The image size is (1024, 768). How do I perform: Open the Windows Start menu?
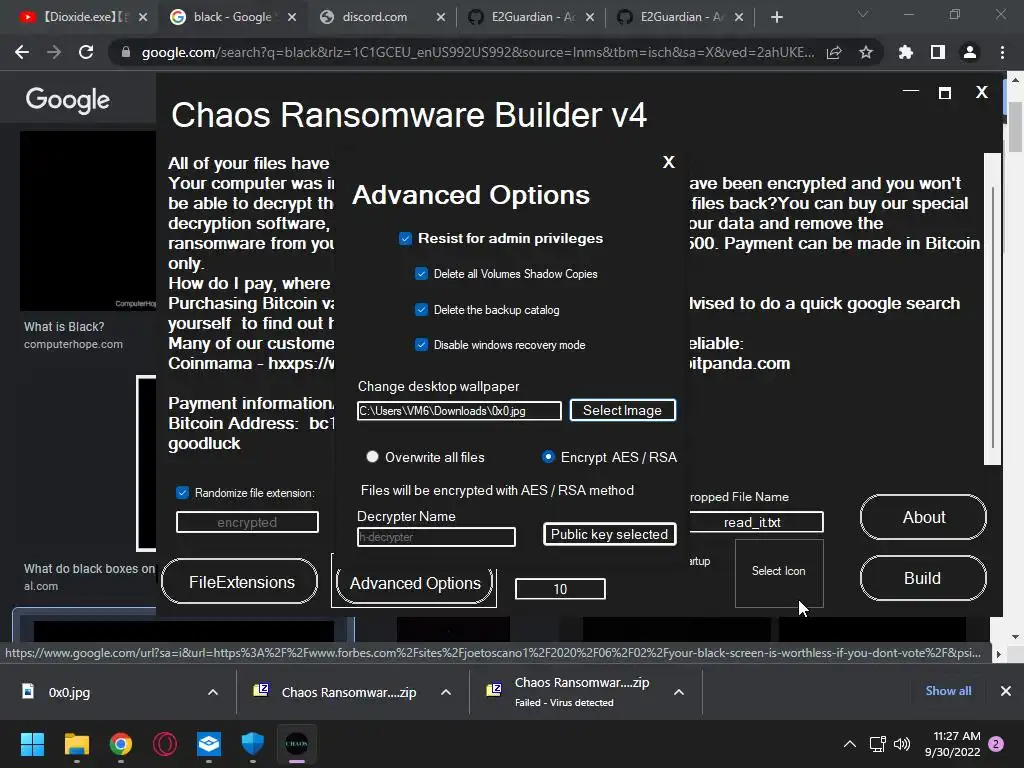pos(32,744)
